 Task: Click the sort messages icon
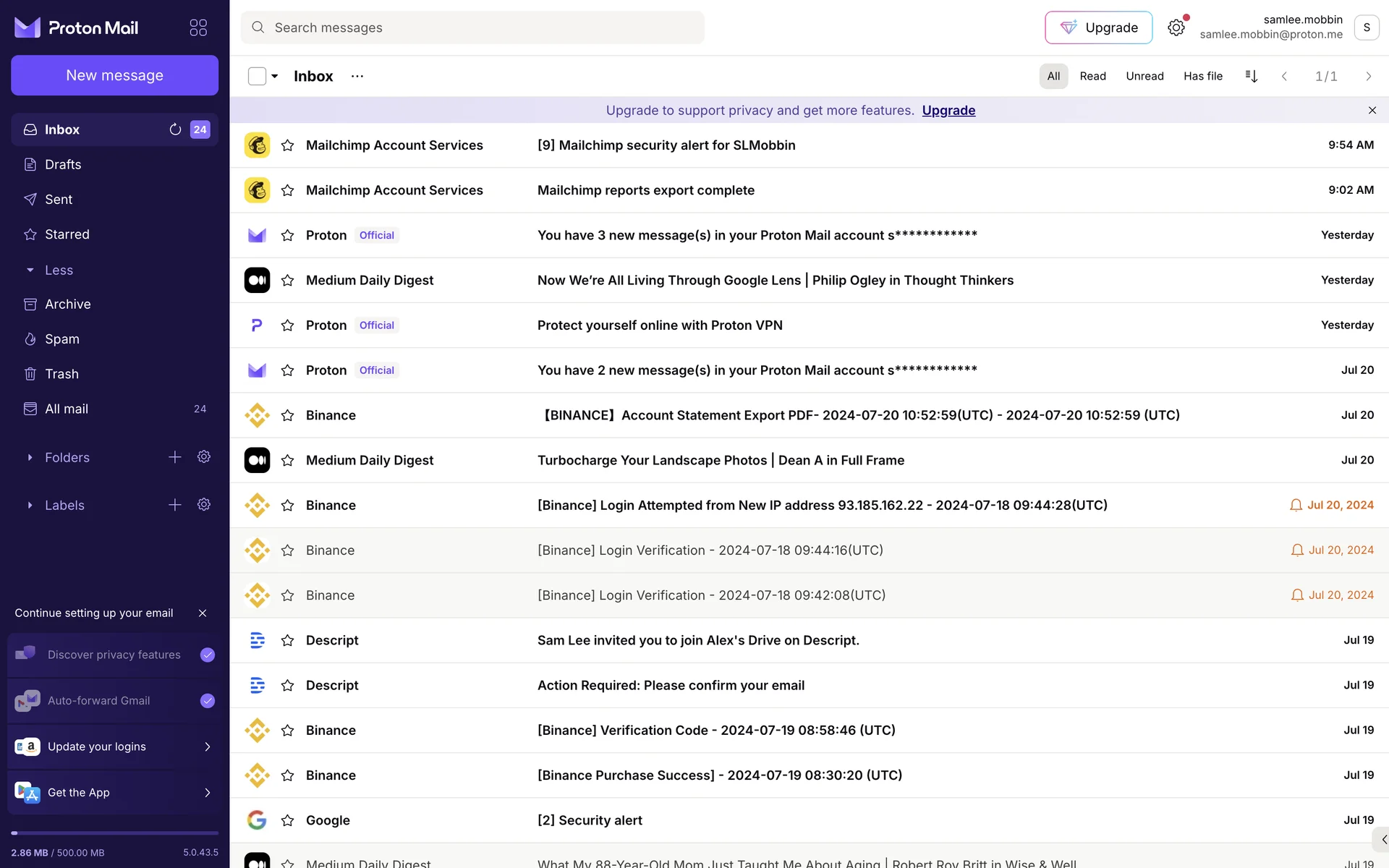tap(1252, 76)
